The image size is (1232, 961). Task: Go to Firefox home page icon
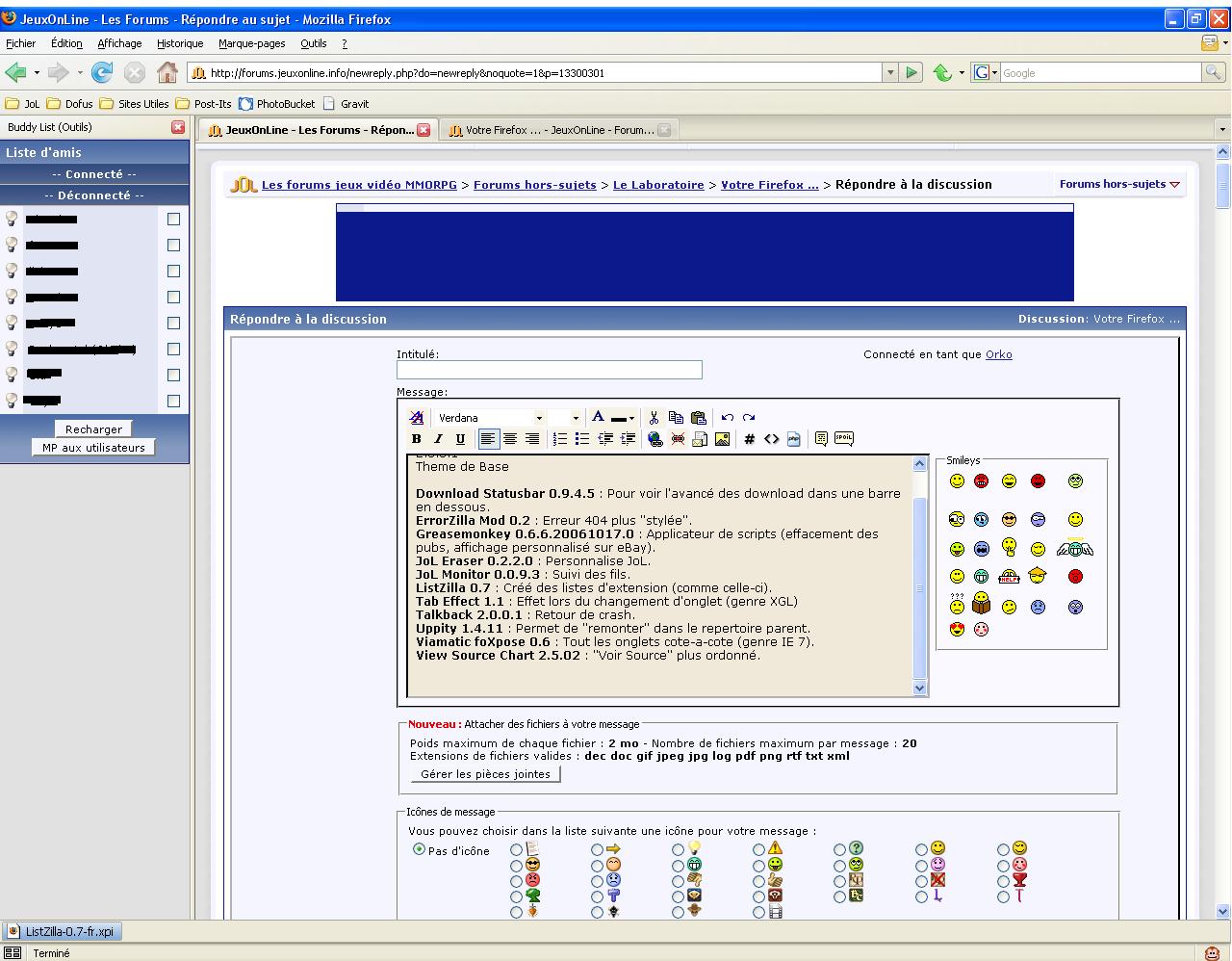click(167, 72)
